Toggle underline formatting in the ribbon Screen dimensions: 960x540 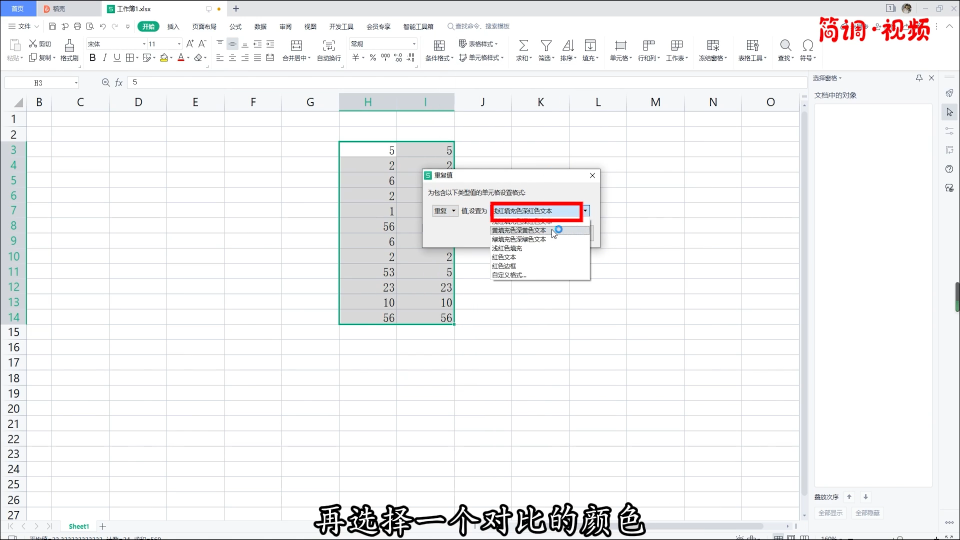tap(116, 58)
